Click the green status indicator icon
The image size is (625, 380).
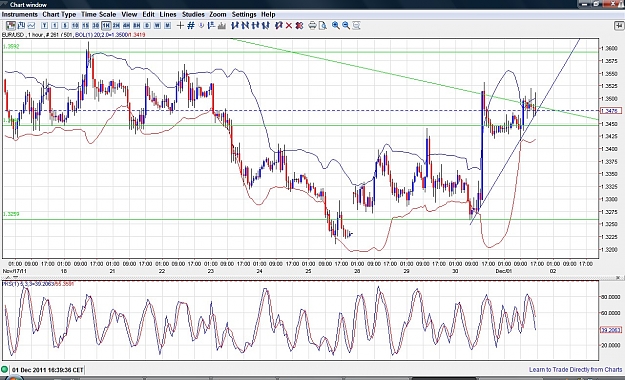click(4, 370)
